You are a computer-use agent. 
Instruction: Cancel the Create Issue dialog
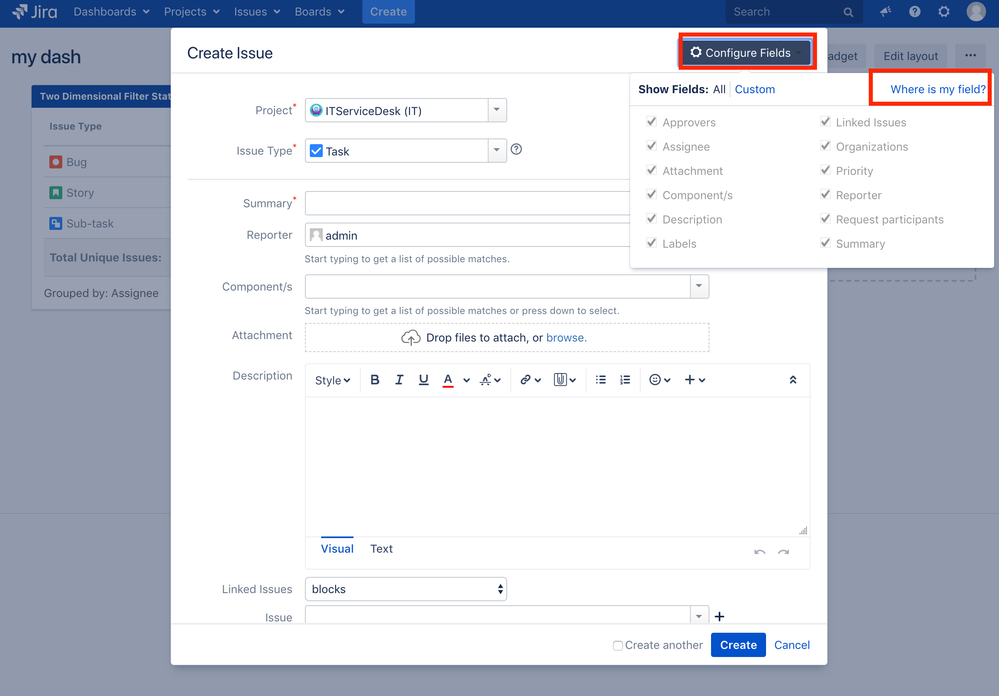point(792,645)
